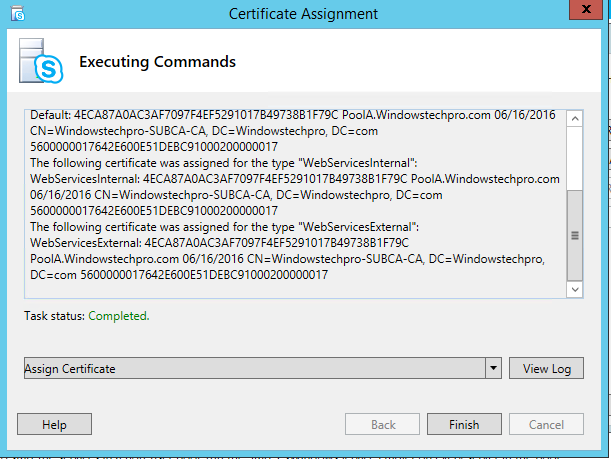Image resolution: width=611 pixels, height=459 pixels.
Task: Click the line mentioning type "WebServicesExternal"
Action: click(x=224, y=227)
